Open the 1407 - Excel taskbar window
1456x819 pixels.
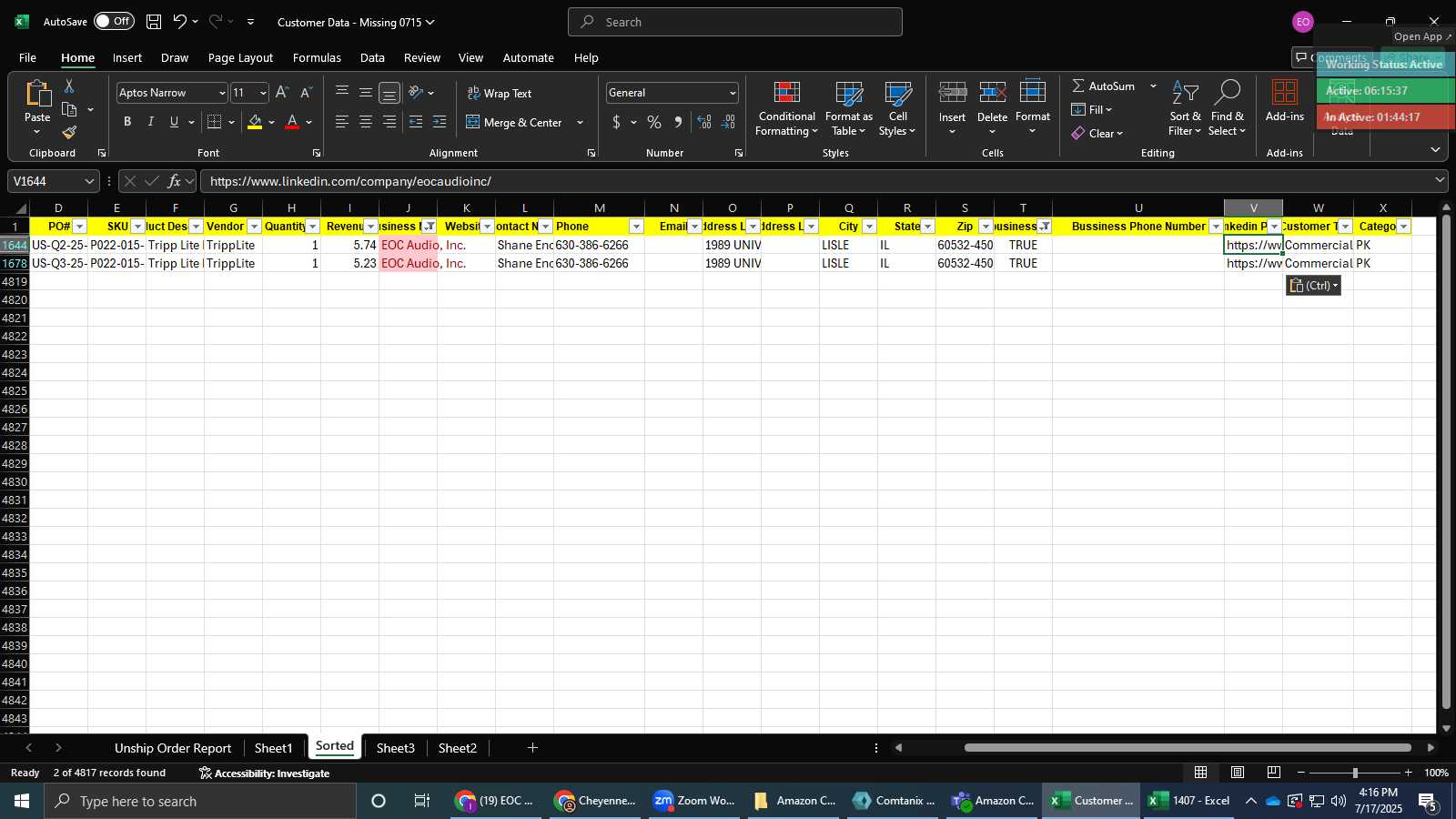point(1188,801)
